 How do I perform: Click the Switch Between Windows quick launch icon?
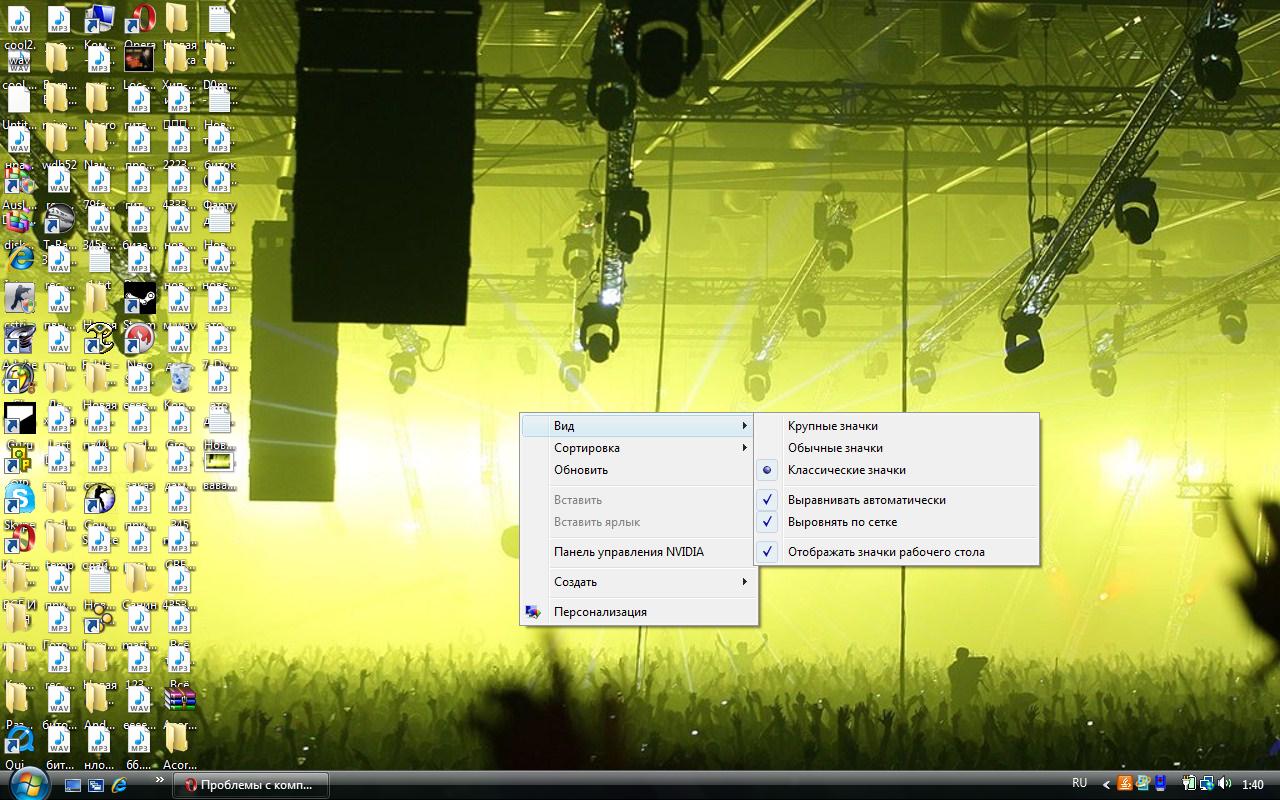pyautogui.click(x=96, y=785)
